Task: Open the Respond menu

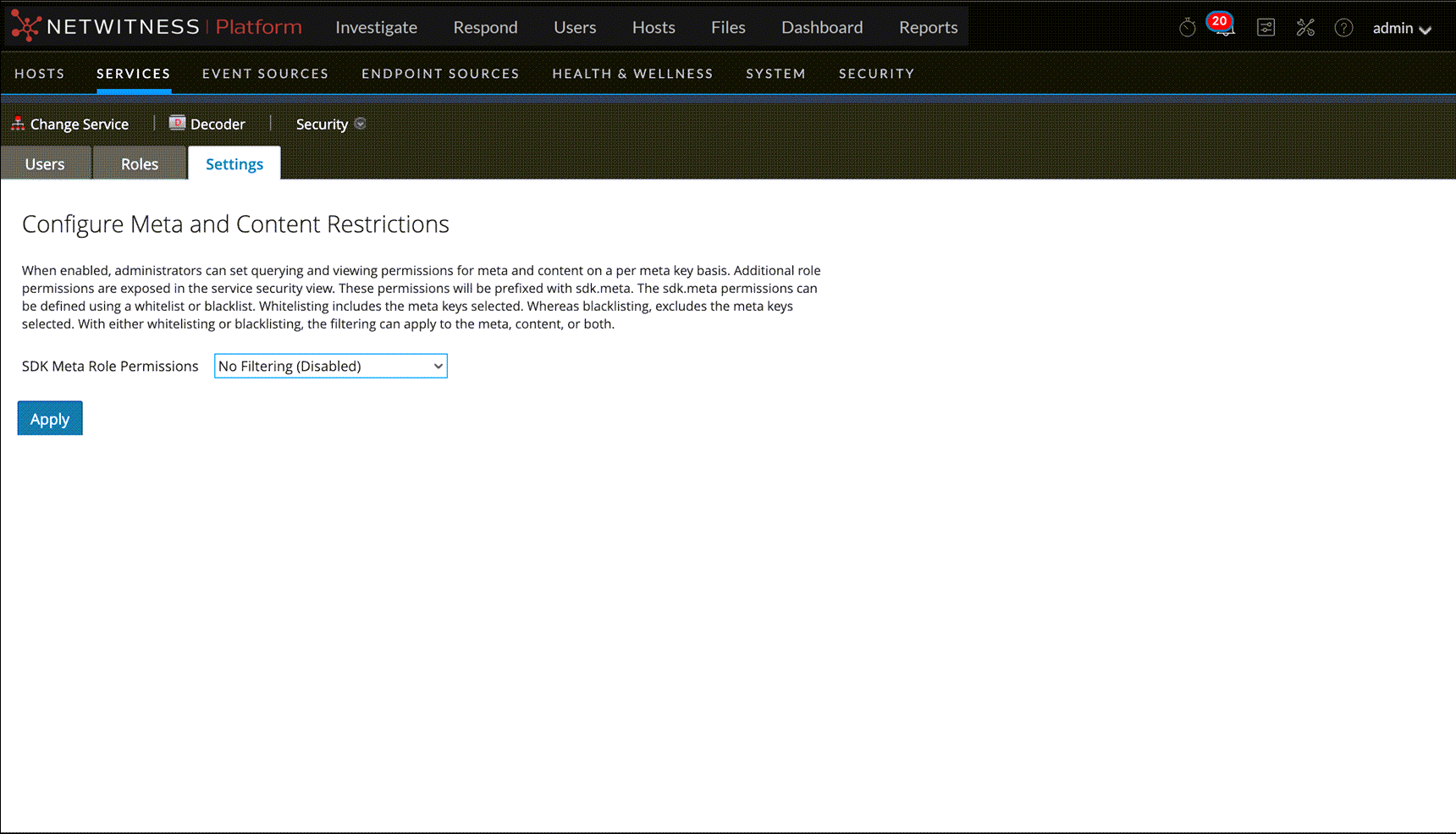Action: click(x=485, y=26)
